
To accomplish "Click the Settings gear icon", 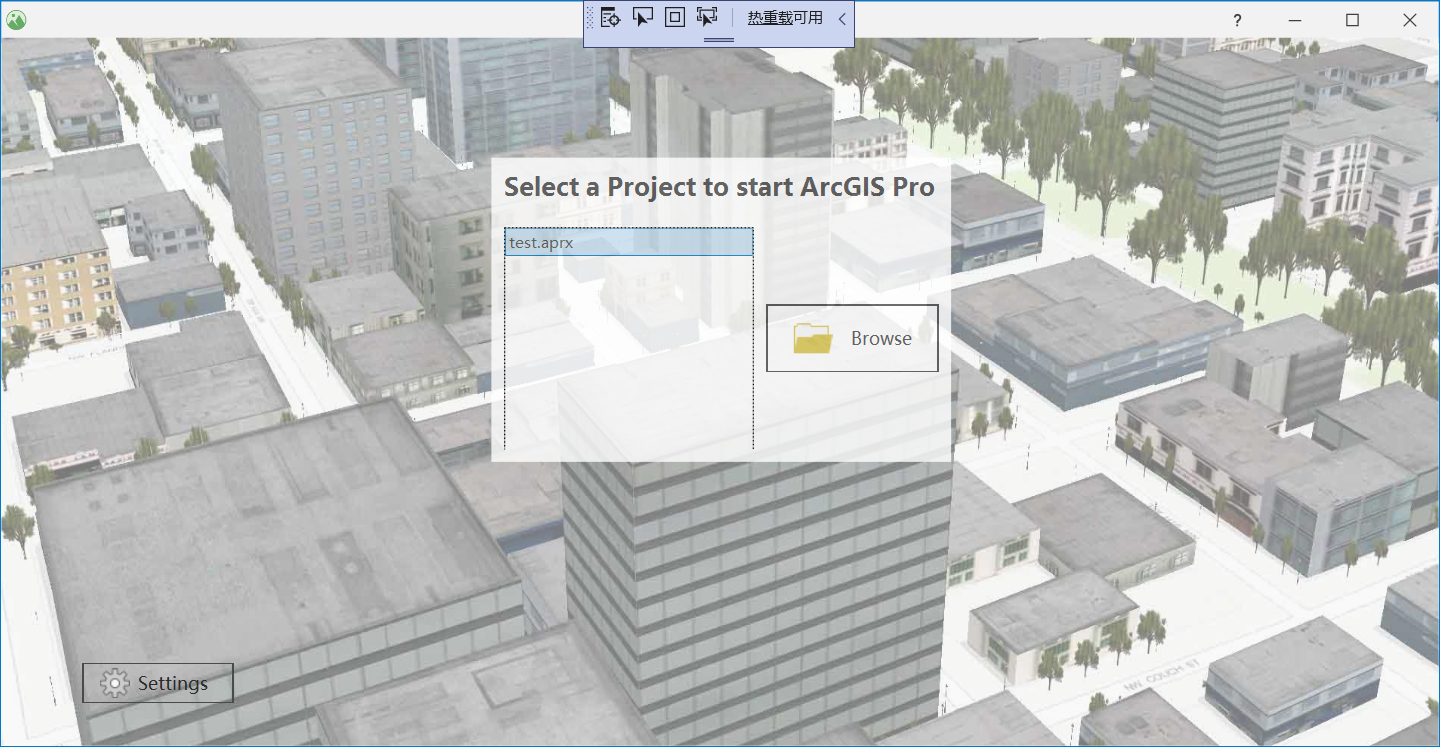I will click(115, 682).
